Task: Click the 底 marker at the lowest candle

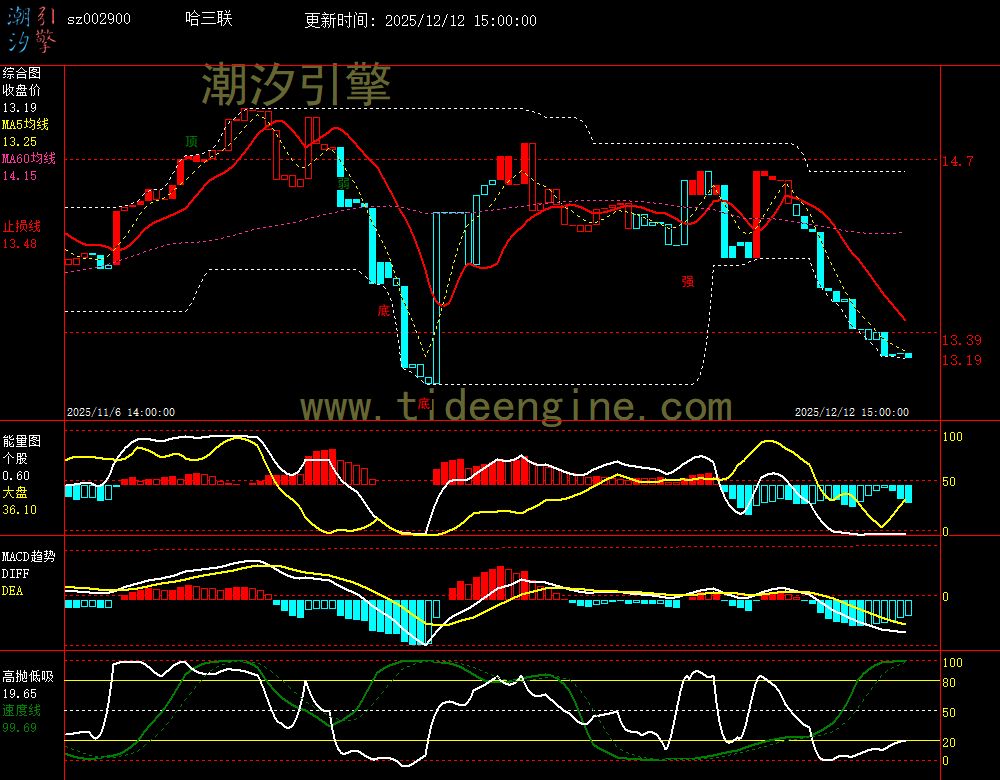Action: 423,403
